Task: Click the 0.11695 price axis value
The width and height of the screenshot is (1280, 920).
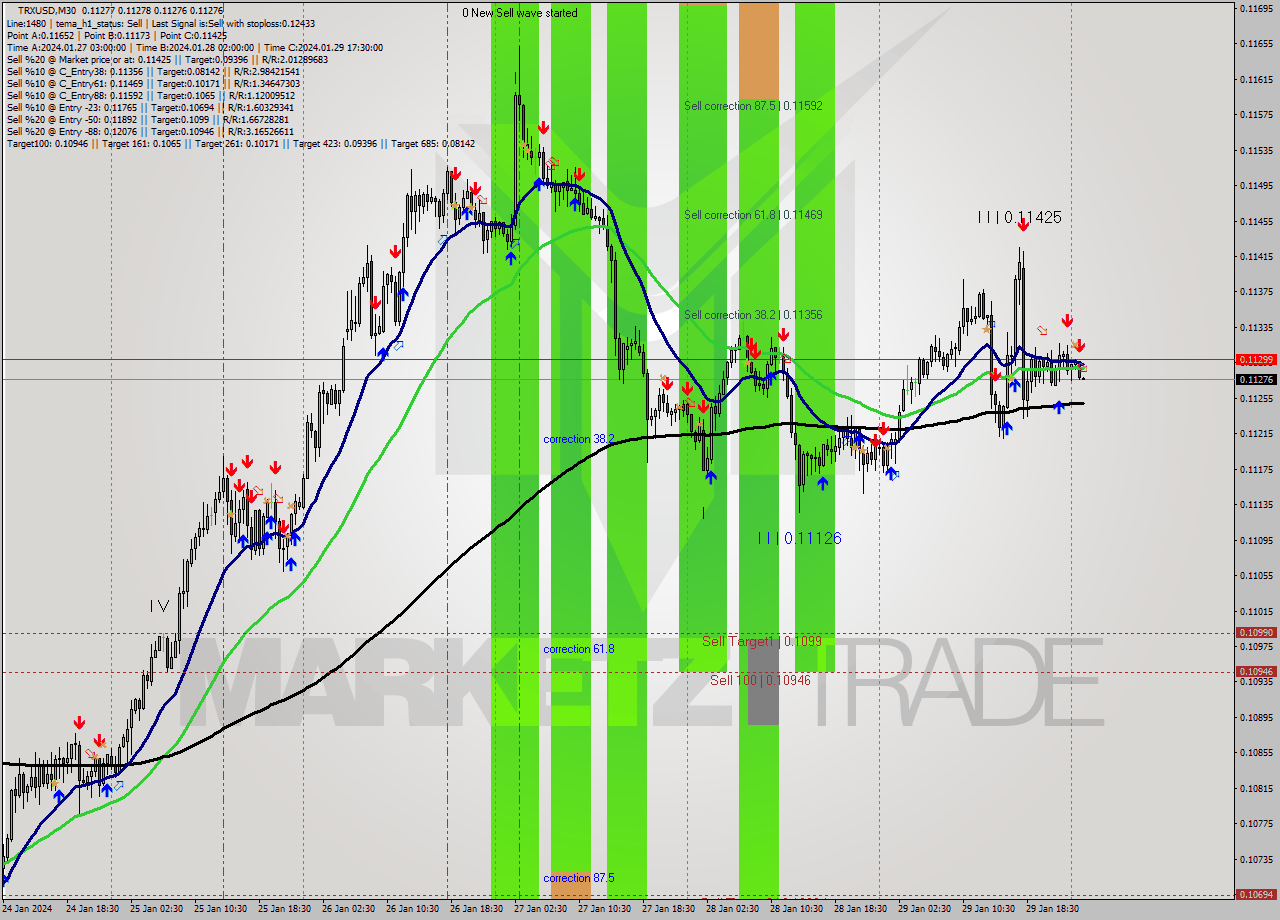Action: coord(1255,8)
